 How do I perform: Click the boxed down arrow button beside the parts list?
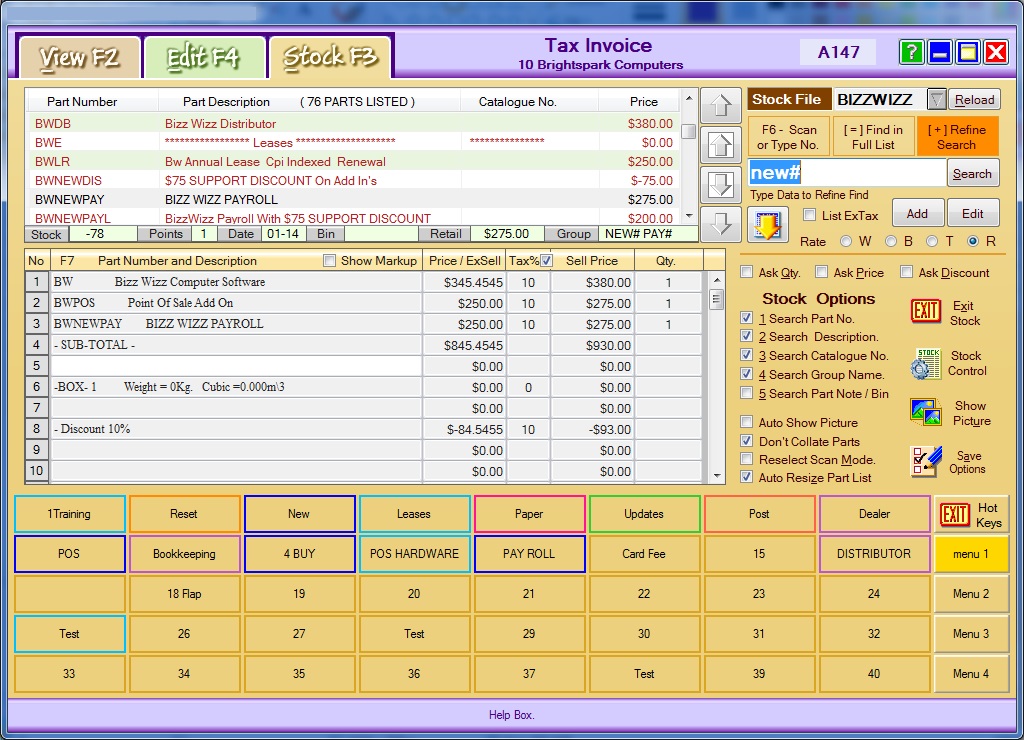click(721, 185)
